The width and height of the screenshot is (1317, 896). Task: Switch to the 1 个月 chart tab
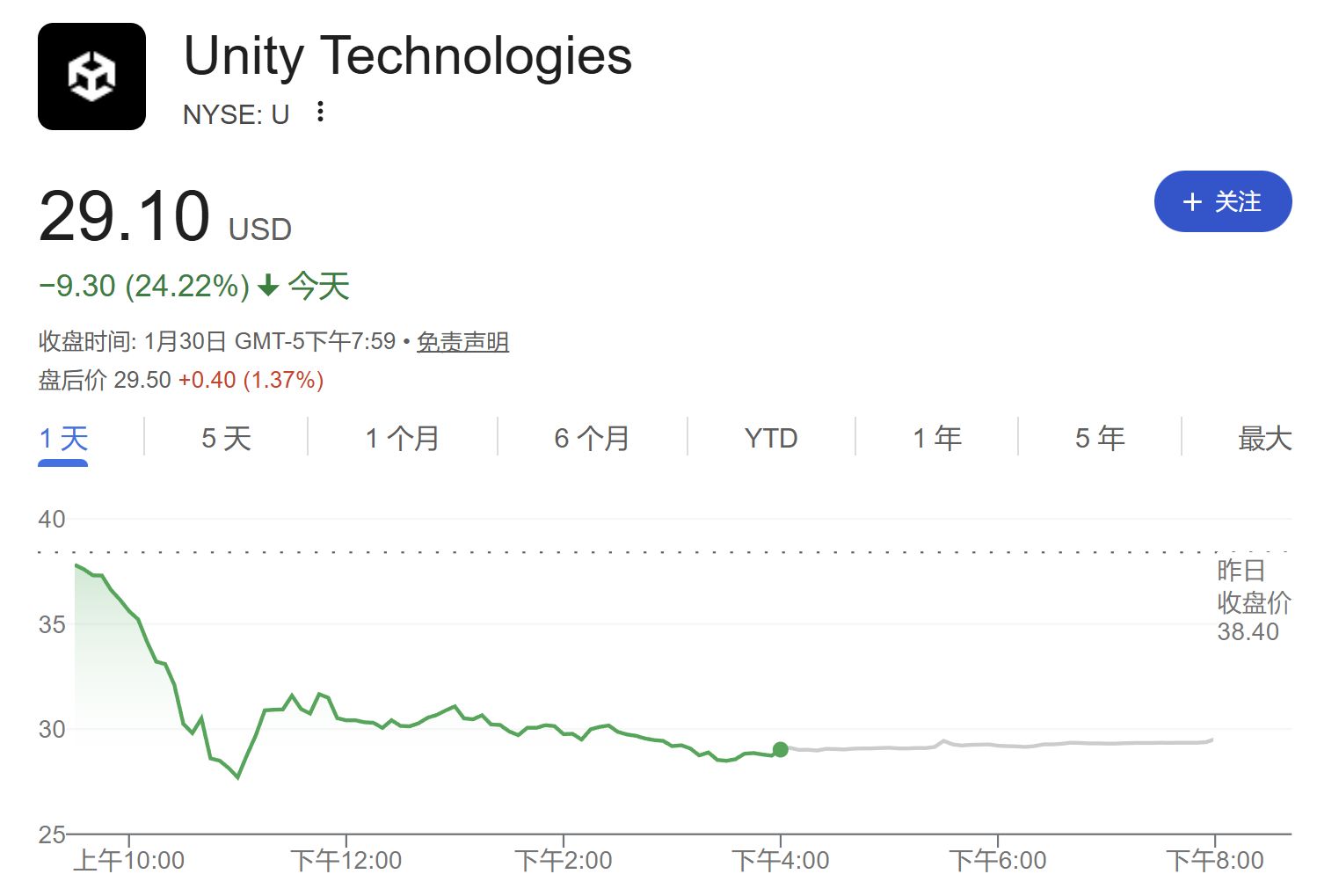tap(402, 438)
